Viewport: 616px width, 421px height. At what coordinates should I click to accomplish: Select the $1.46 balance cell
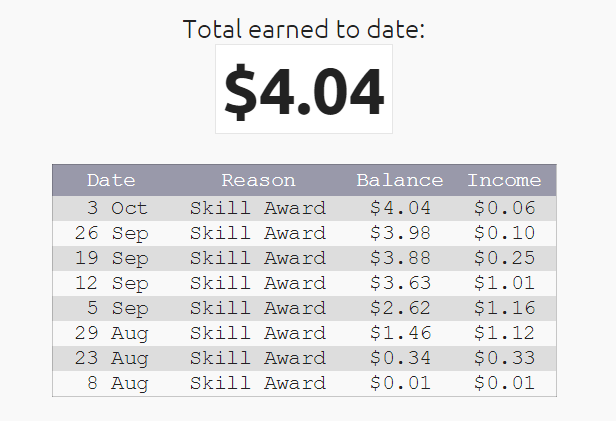(x=399, y=333)
